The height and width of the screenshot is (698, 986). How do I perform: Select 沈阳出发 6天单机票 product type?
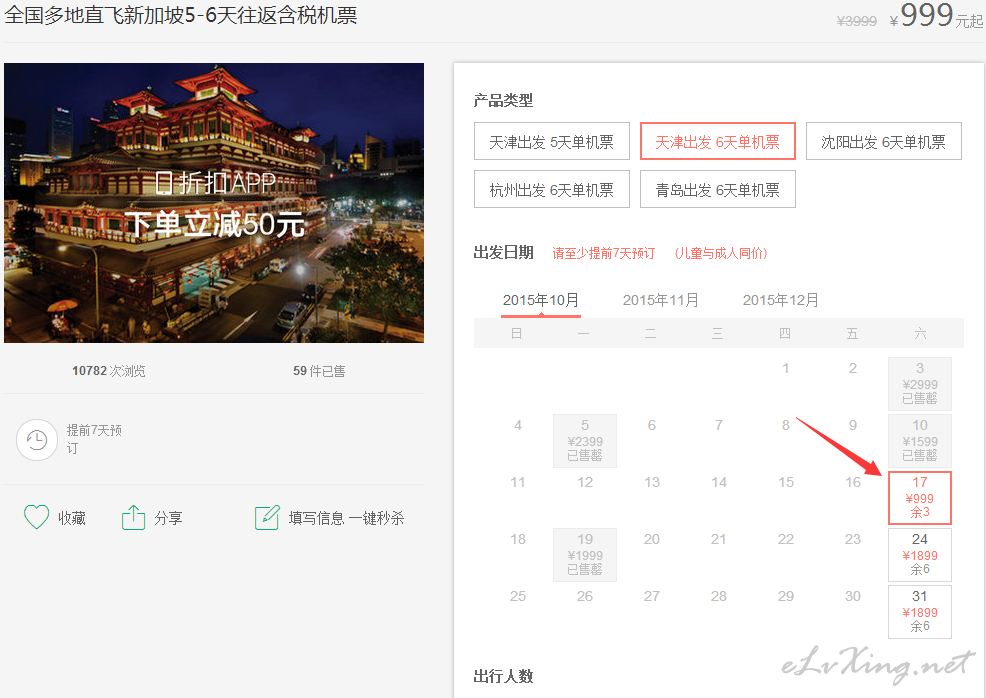[x=884, y=141]
